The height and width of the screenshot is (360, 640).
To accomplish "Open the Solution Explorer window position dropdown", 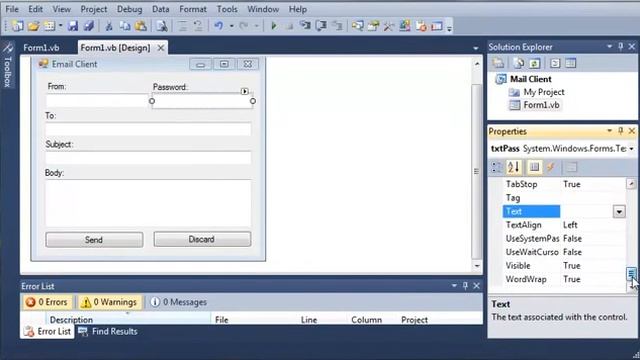I will click(609, 47).
